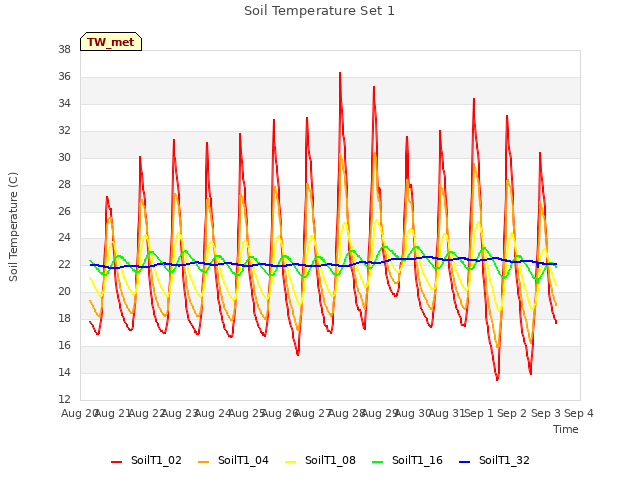
Task: Click the 24 y-axis tick label
Action: pos(64,238)
